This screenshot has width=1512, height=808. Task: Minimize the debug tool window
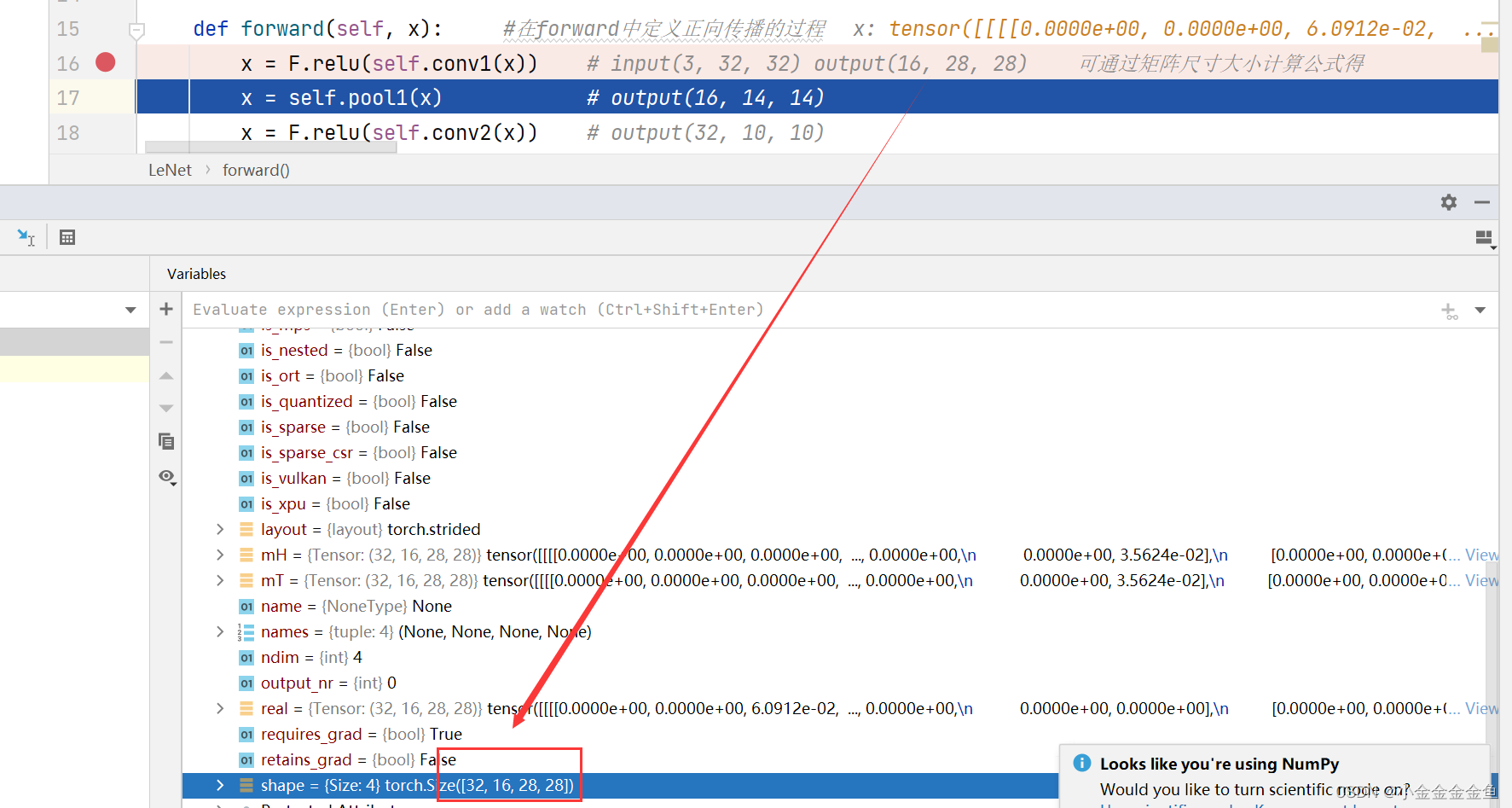[1482, 202]
